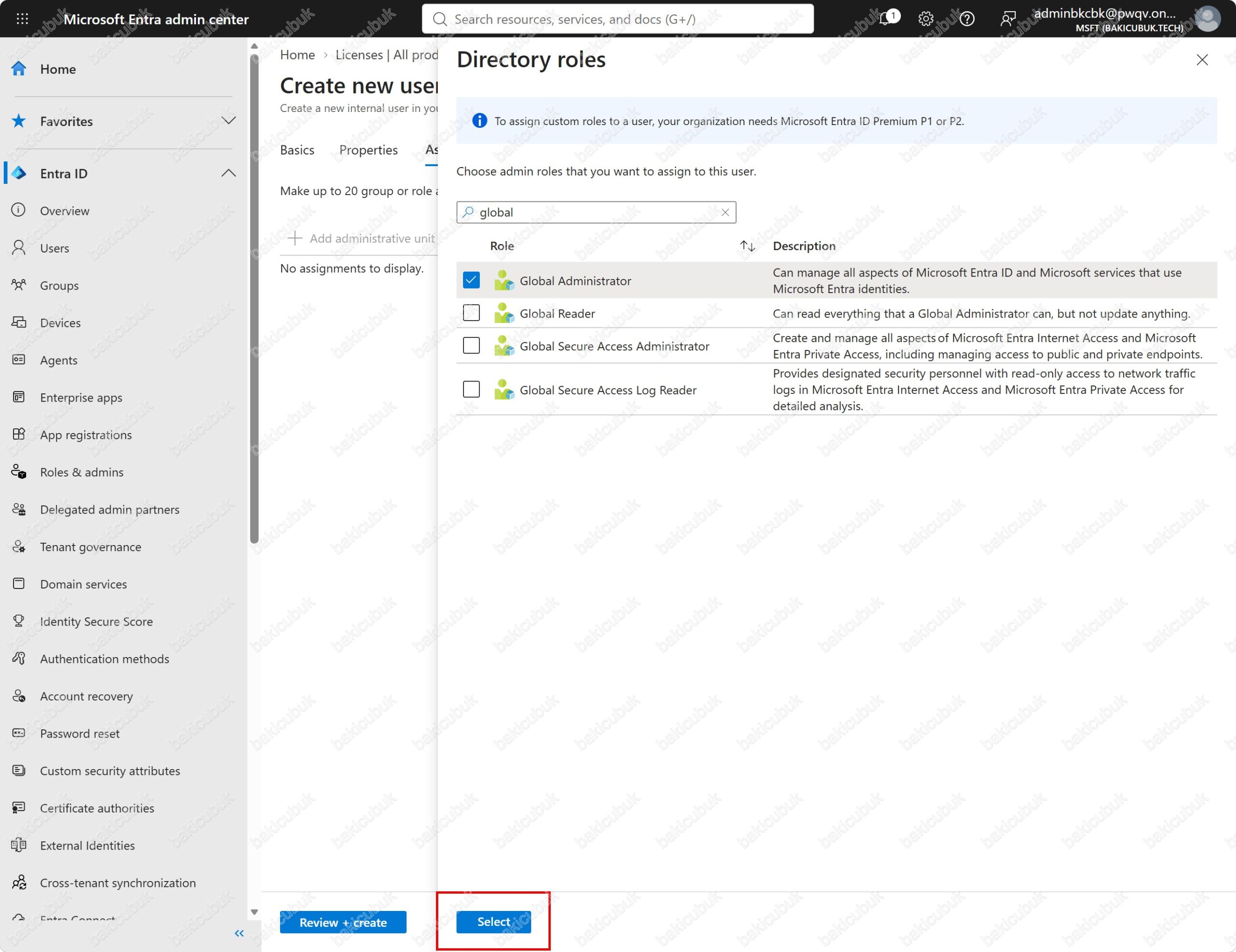
Task: Switch to the Basics tab
Action: [x=297, y=150]
